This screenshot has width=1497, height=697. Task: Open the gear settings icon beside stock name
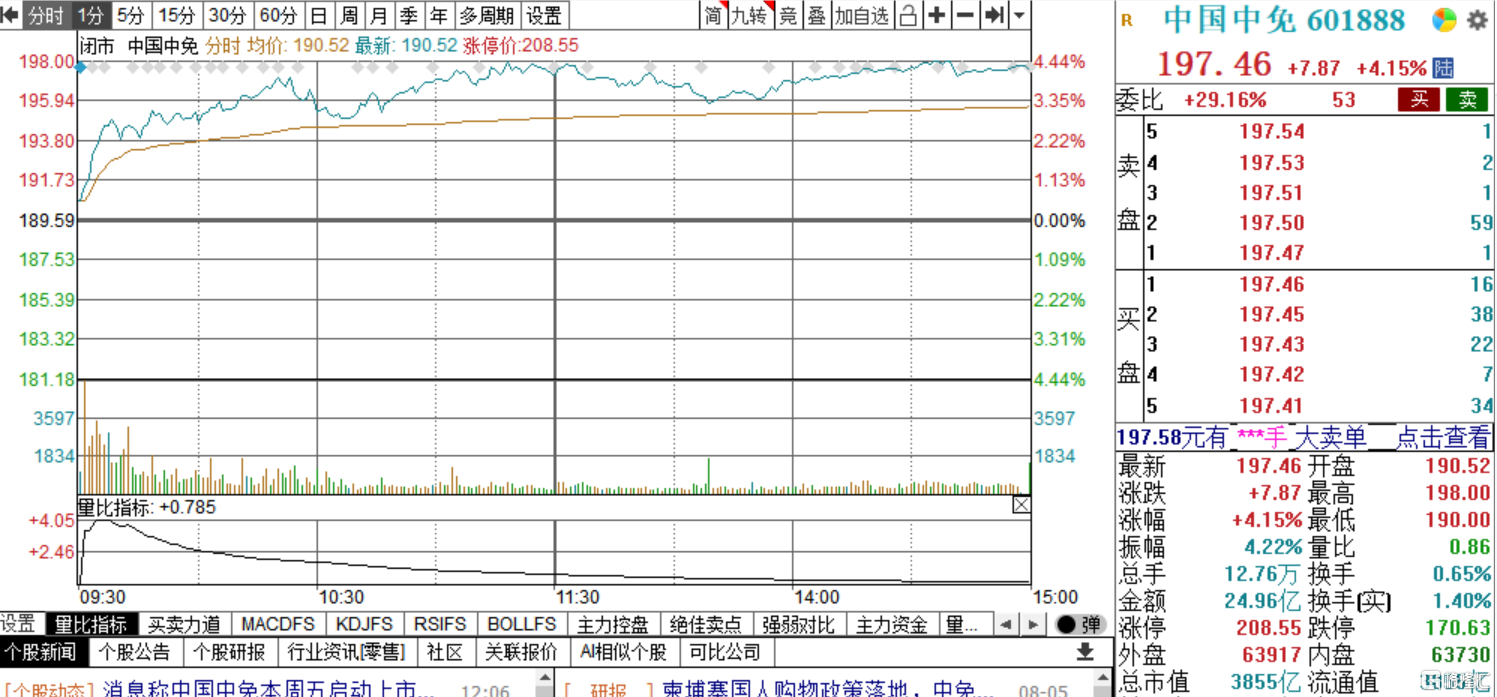coord(1477,20)
